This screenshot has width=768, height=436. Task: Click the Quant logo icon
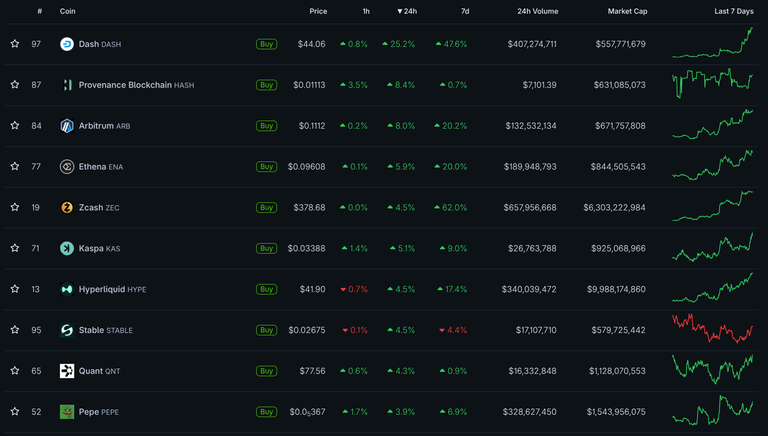click(x=67, y=371)
